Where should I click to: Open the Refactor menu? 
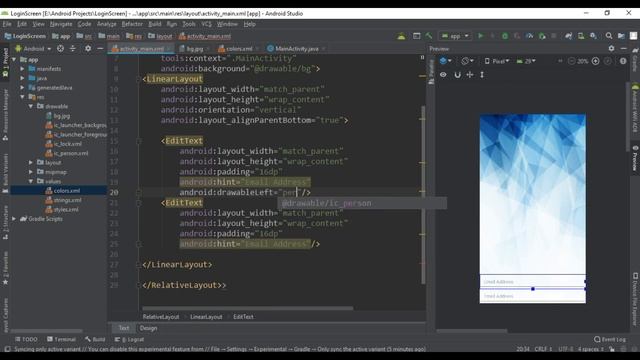(x=132, y=24)
